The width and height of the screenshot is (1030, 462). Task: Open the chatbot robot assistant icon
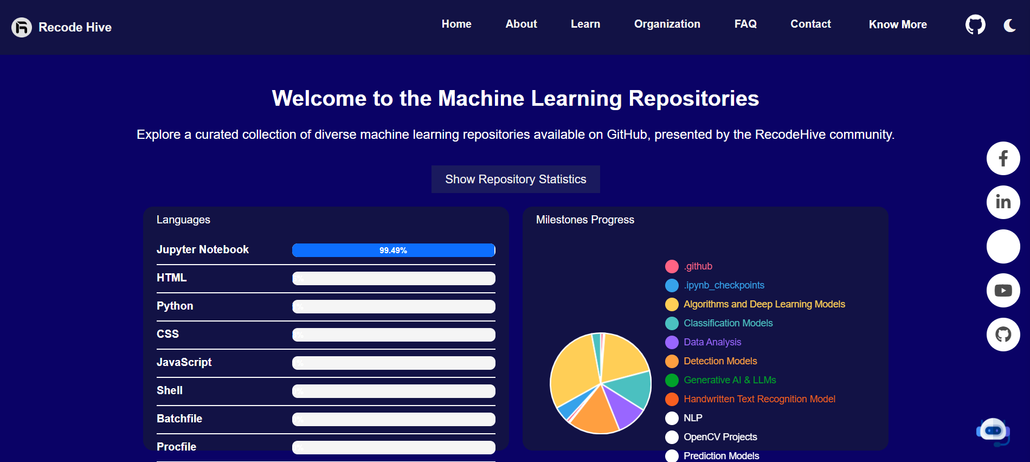[993, 432]
